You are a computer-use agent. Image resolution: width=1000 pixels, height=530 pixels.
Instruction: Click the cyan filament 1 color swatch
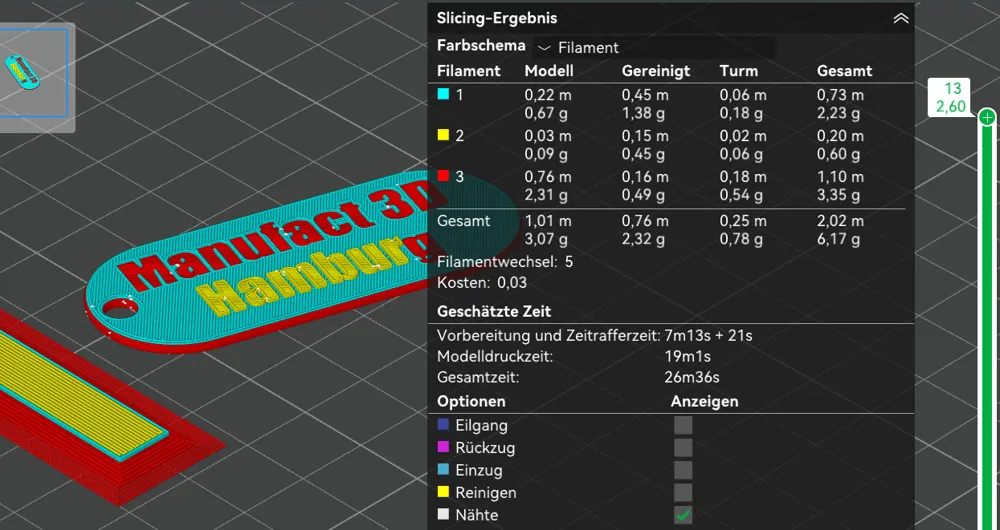pyautogui.click(x=443, y=94)
